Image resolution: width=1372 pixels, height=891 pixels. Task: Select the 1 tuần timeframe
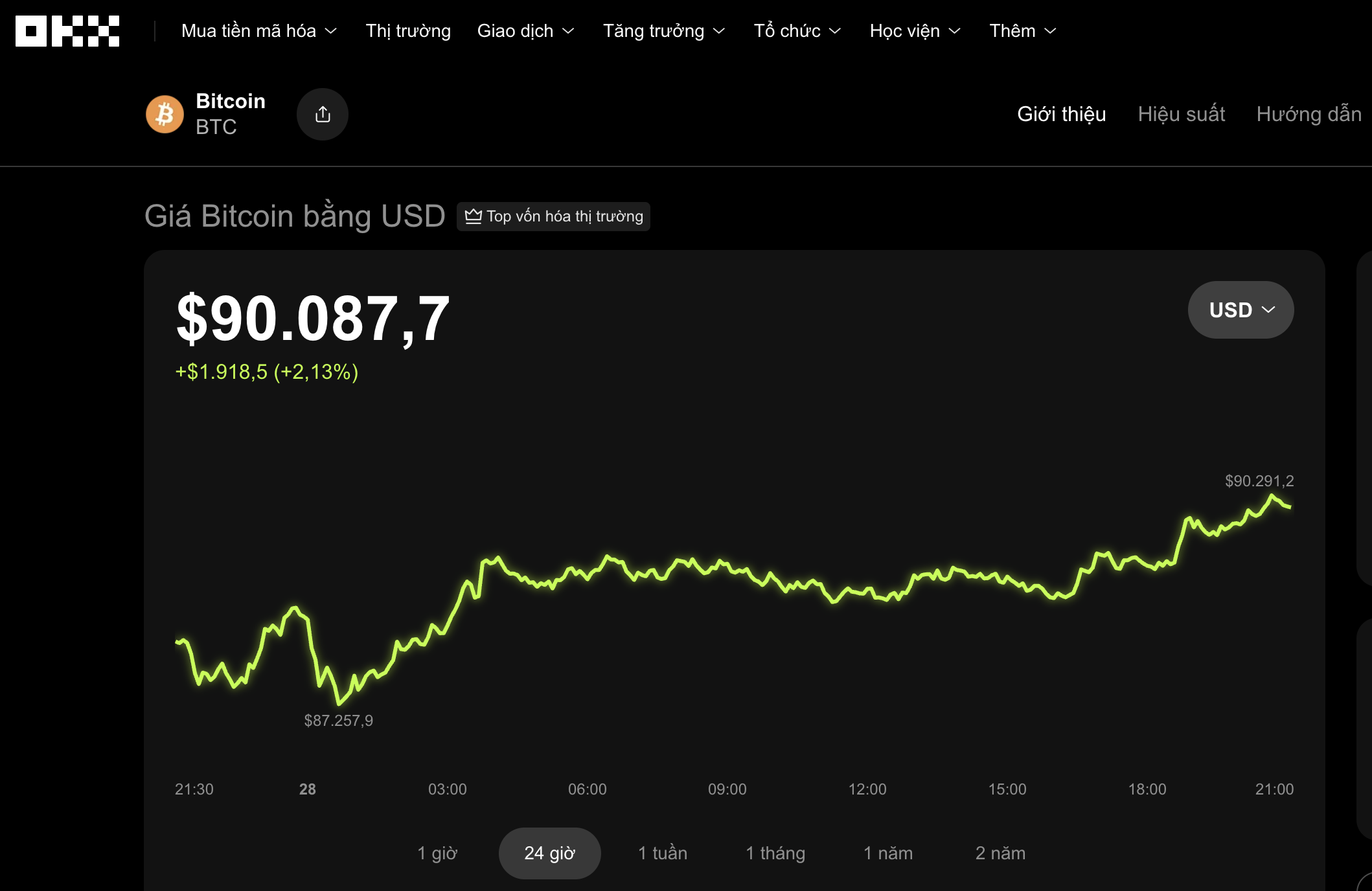pos(662,853)
